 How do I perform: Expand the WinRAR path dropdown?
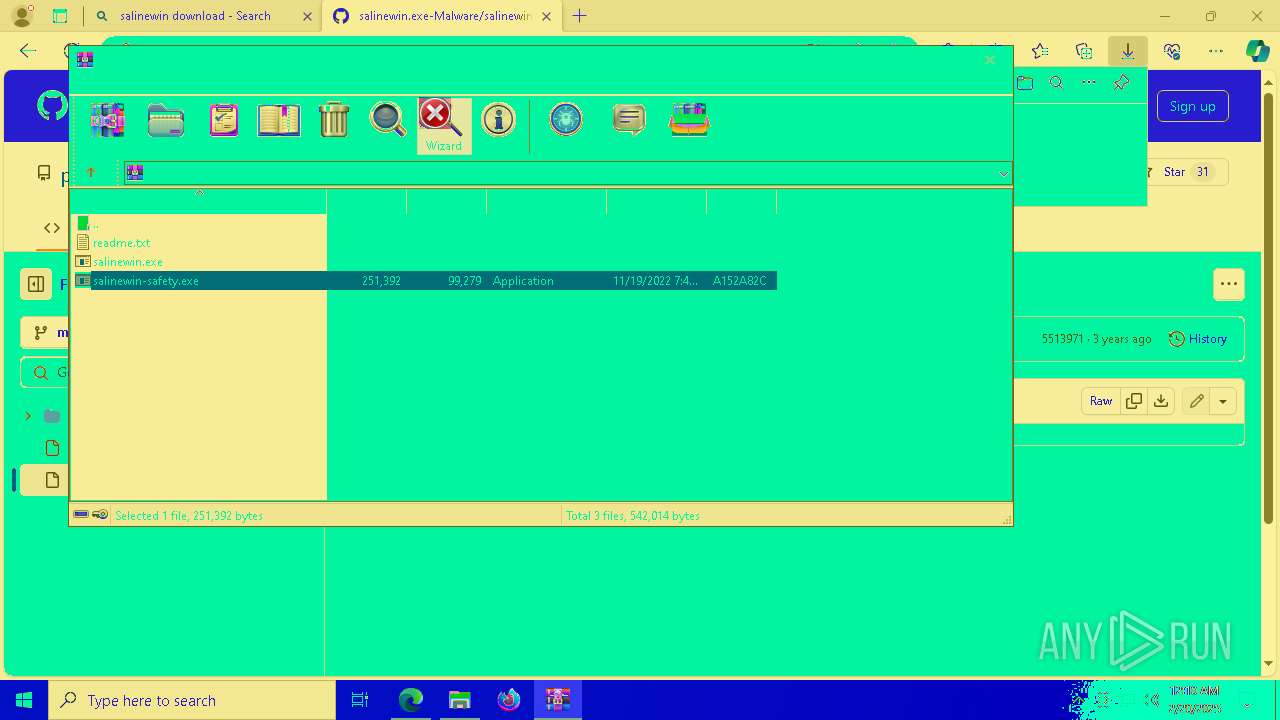1003,174
